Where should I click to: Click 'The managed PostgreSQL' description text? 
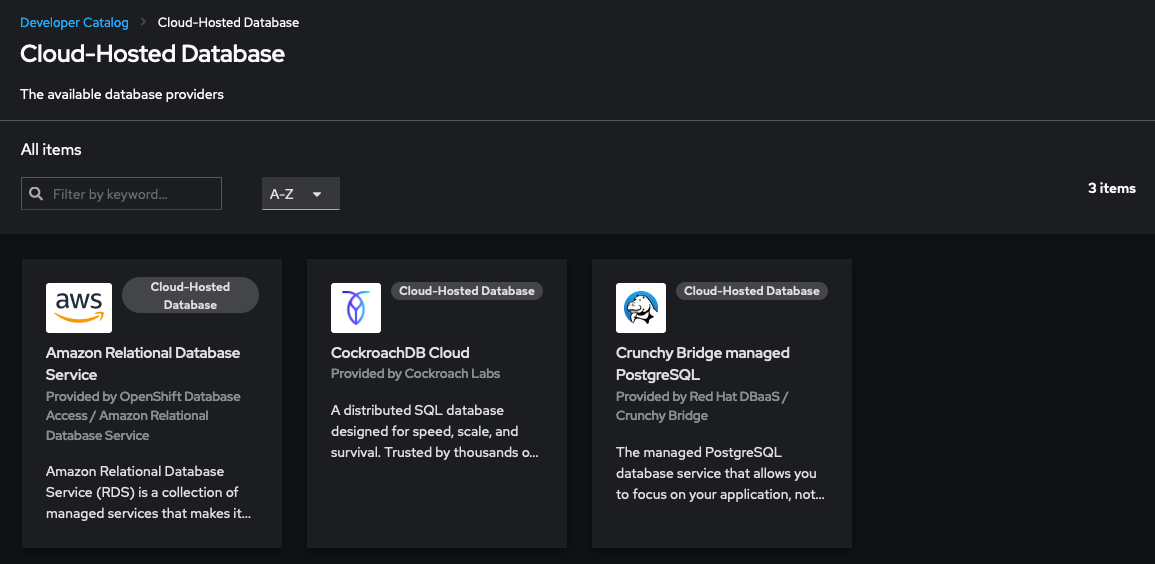[720, 473]
